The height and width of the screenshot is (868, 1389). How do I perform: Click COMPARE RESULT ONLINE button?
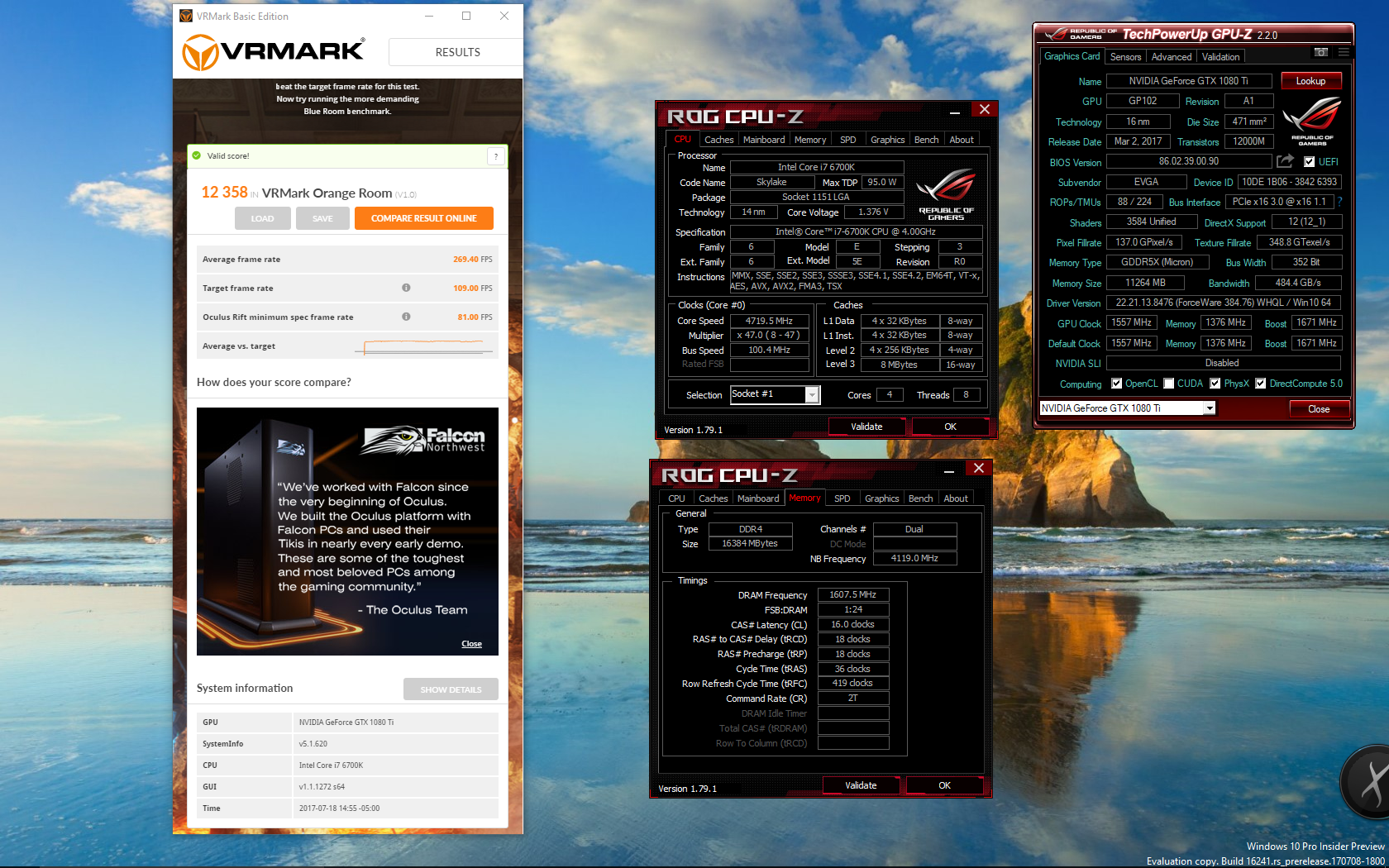424,218
